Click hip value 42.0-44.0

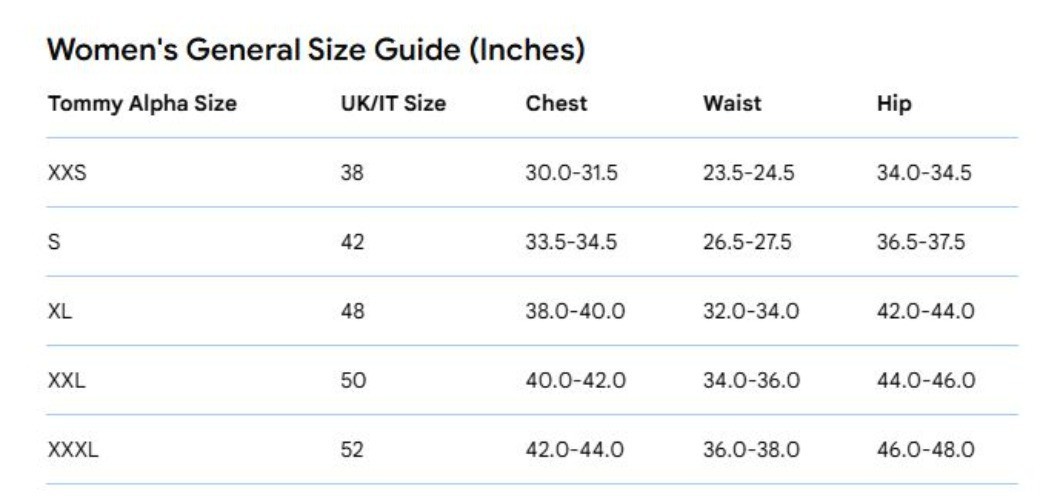coord(925,311)
